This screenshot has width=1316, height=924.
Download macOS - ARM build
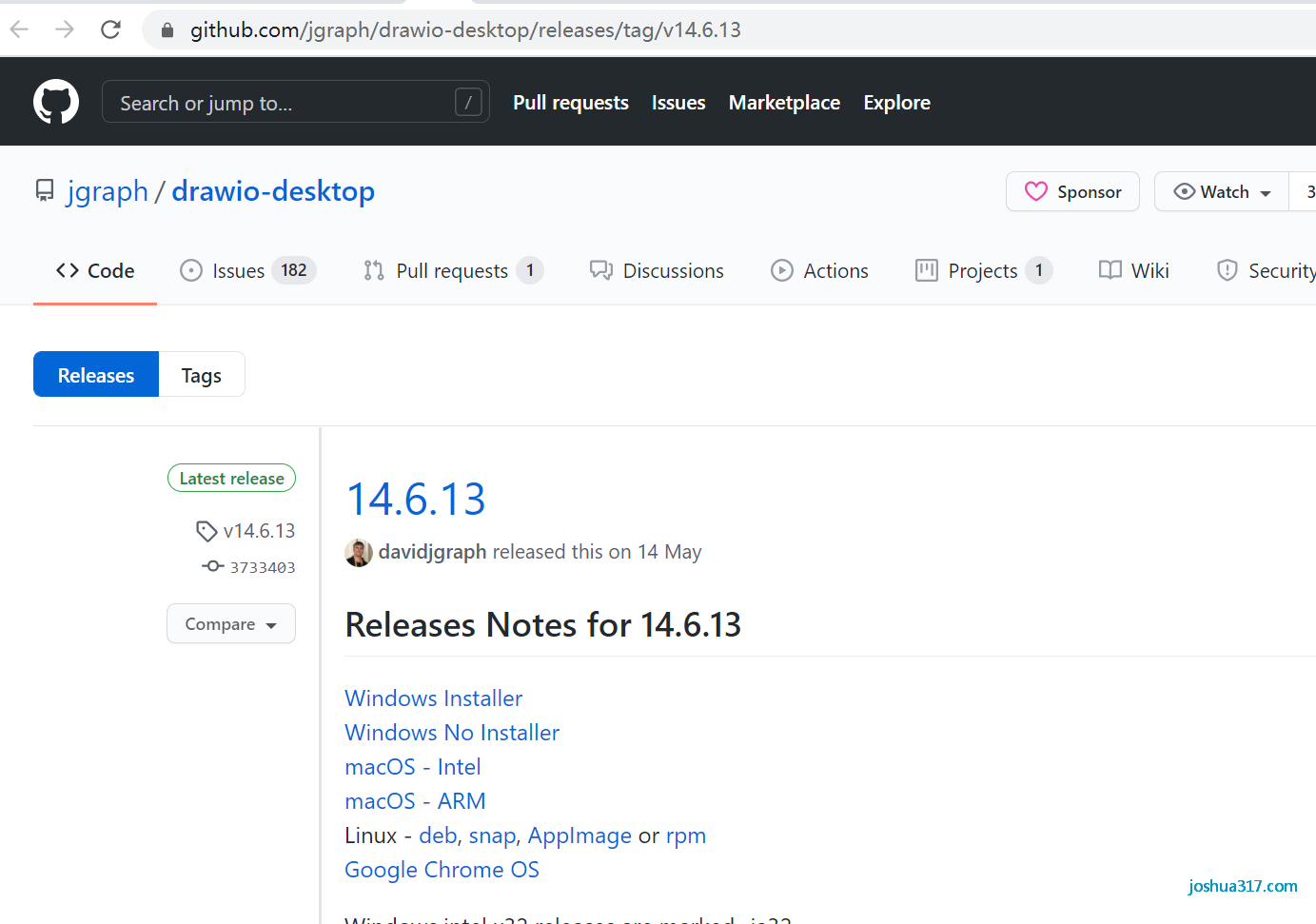(416, 800)
